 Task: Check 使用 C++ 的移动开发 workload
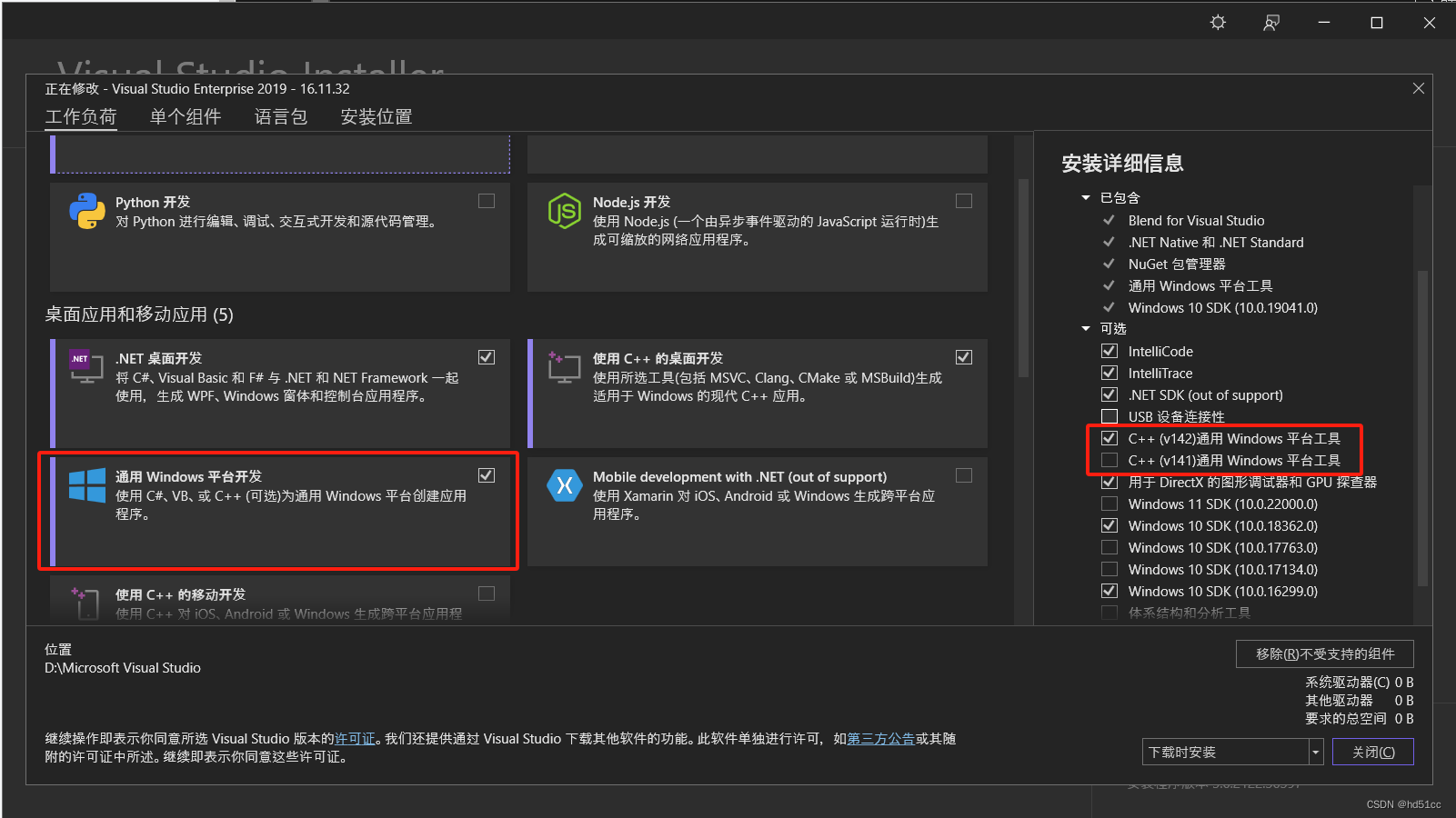[487, 594]
